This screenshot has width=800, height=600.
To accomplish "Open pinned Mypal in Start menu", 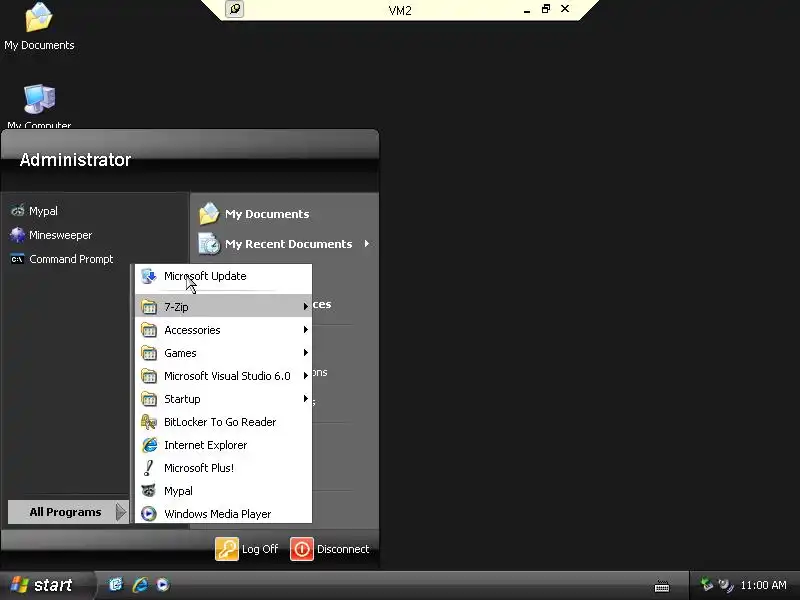I will 95,211.
